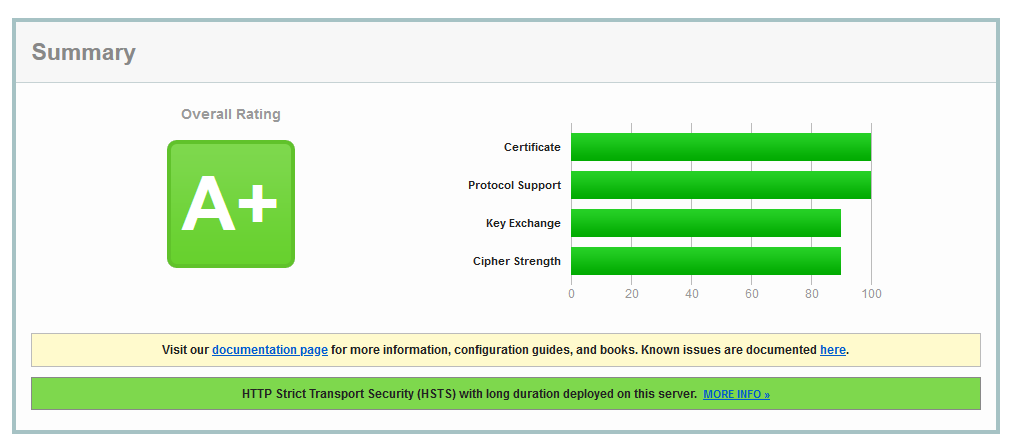Click the 100 axis value
This screenshot has width=1010, height=445.
pos(871,294)
